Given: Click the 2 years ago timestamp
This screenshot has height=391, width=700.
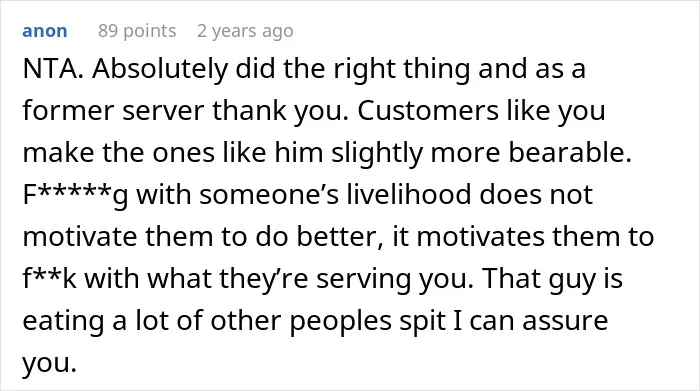Looking at the screenshot, I should click(245, 31).
